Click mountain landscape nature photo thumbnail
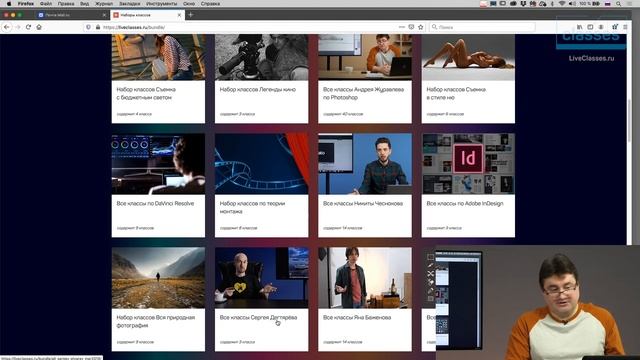Image resolution: width=640 pixels, height=360 pixels. tap(158, 278)
